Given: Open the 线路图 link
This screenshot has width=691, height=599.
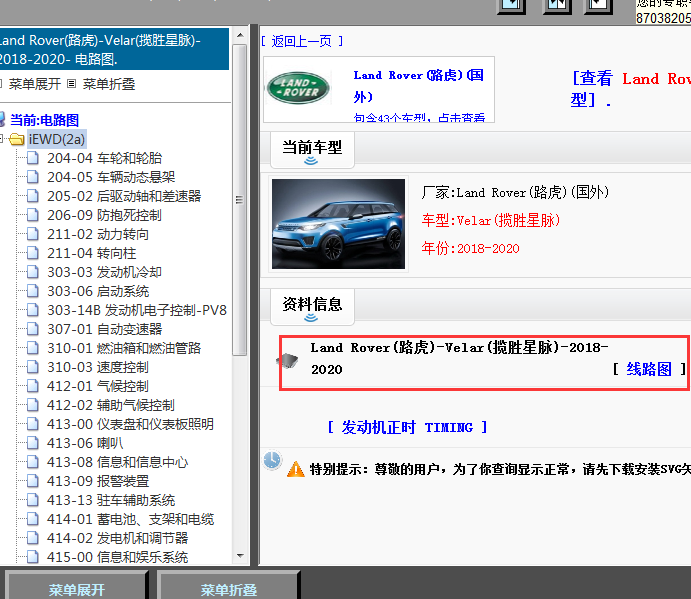Looking at the screenshot, I should tap(649, 369).
